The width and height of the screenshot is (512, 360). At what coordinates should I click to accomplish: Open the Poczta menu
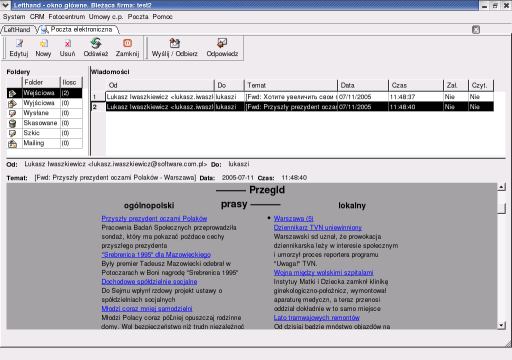tap(138, 17)
